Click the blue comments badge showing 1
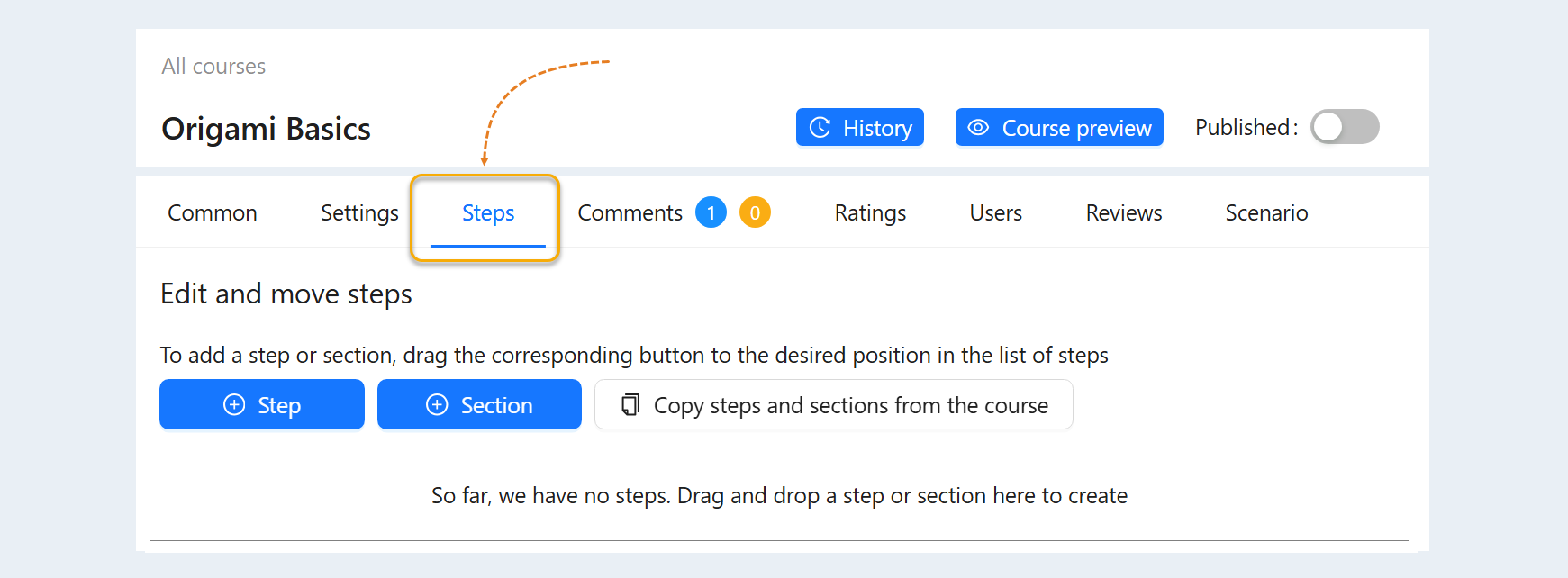The image size is (1568, 578). (711, 212)
